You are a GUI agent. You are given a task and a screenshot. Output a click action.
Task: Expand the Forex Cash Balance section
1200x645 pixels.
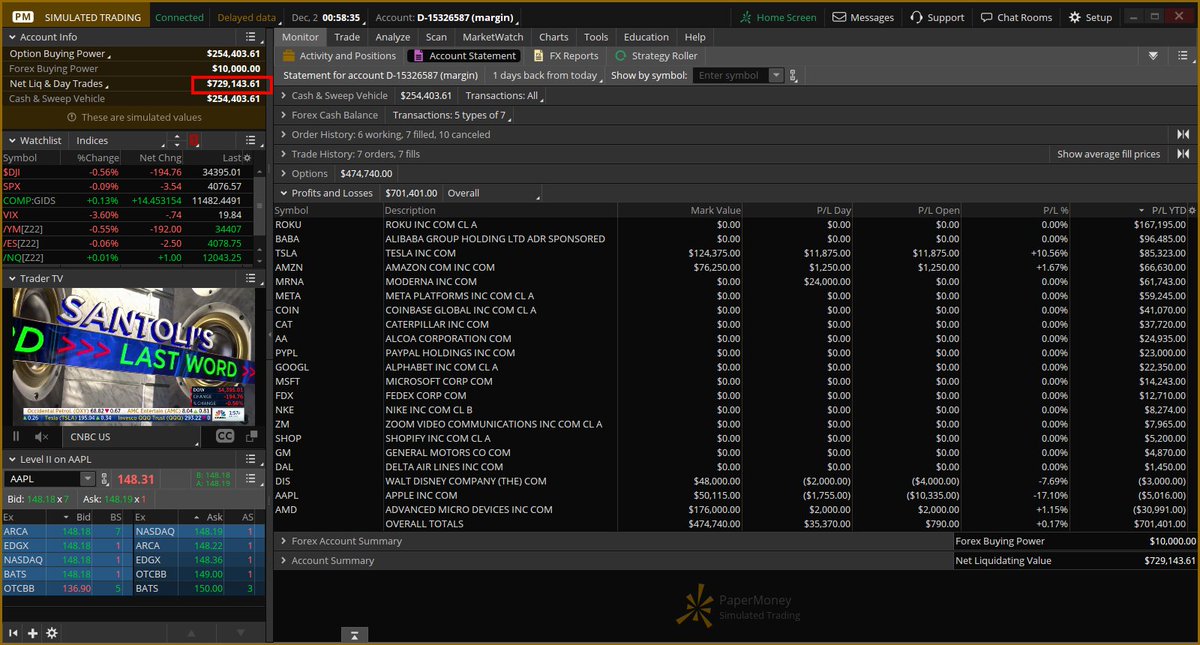click(283, 115)
